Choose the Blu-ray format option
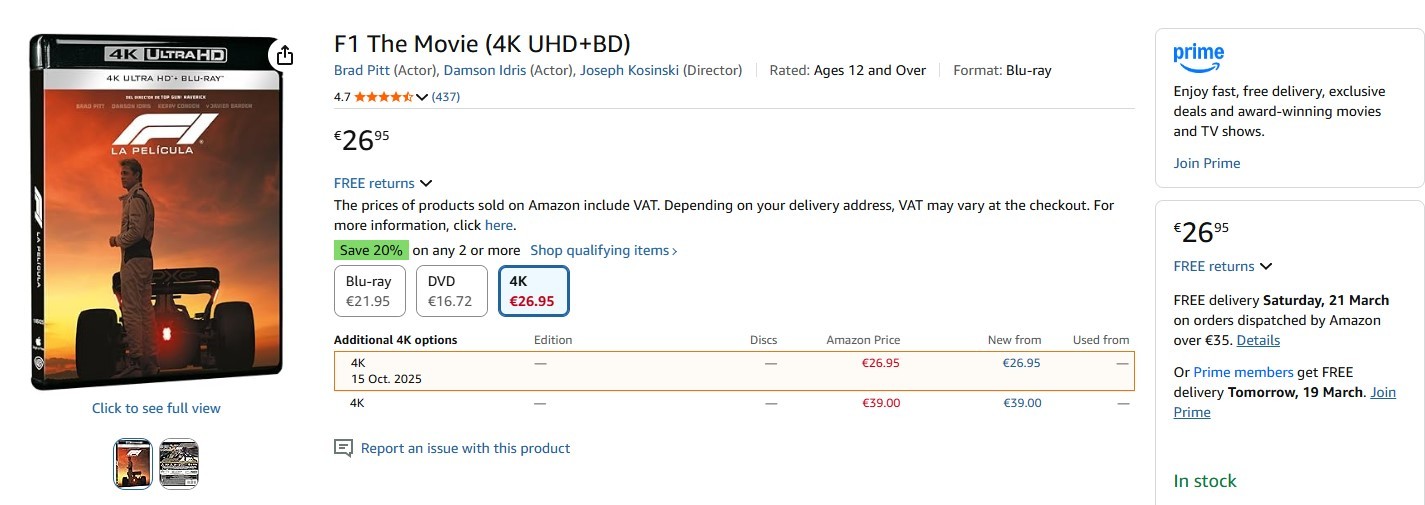 pos(369,291)
